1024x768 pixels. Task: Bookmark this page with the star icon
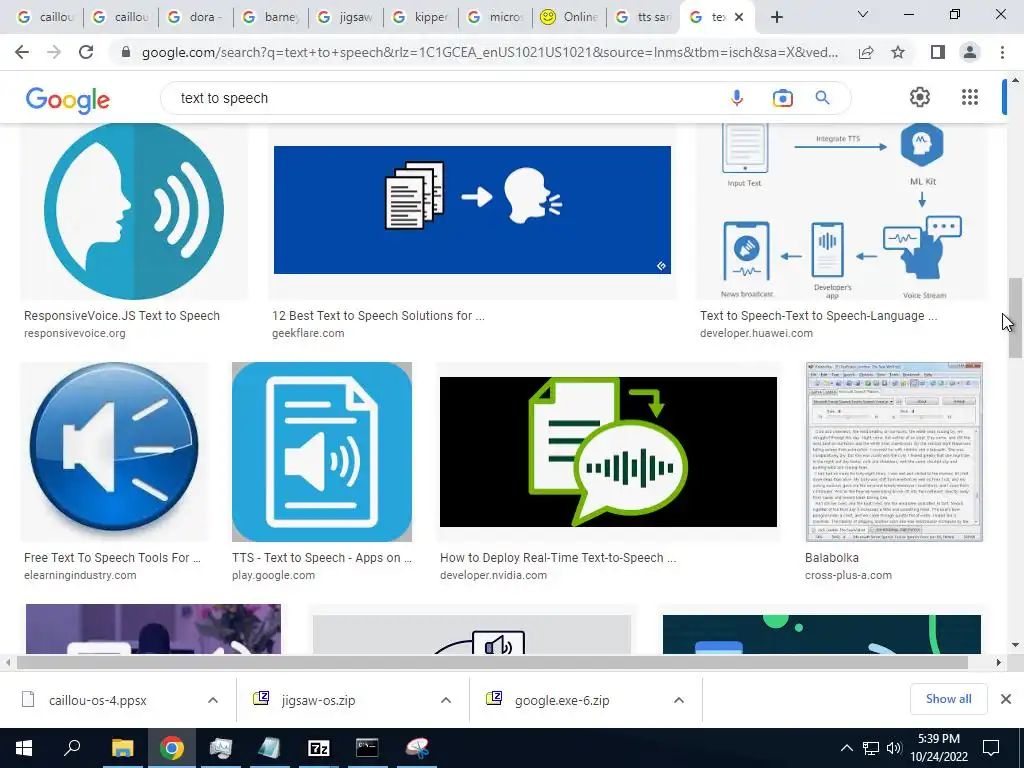(x=898, y=52)
